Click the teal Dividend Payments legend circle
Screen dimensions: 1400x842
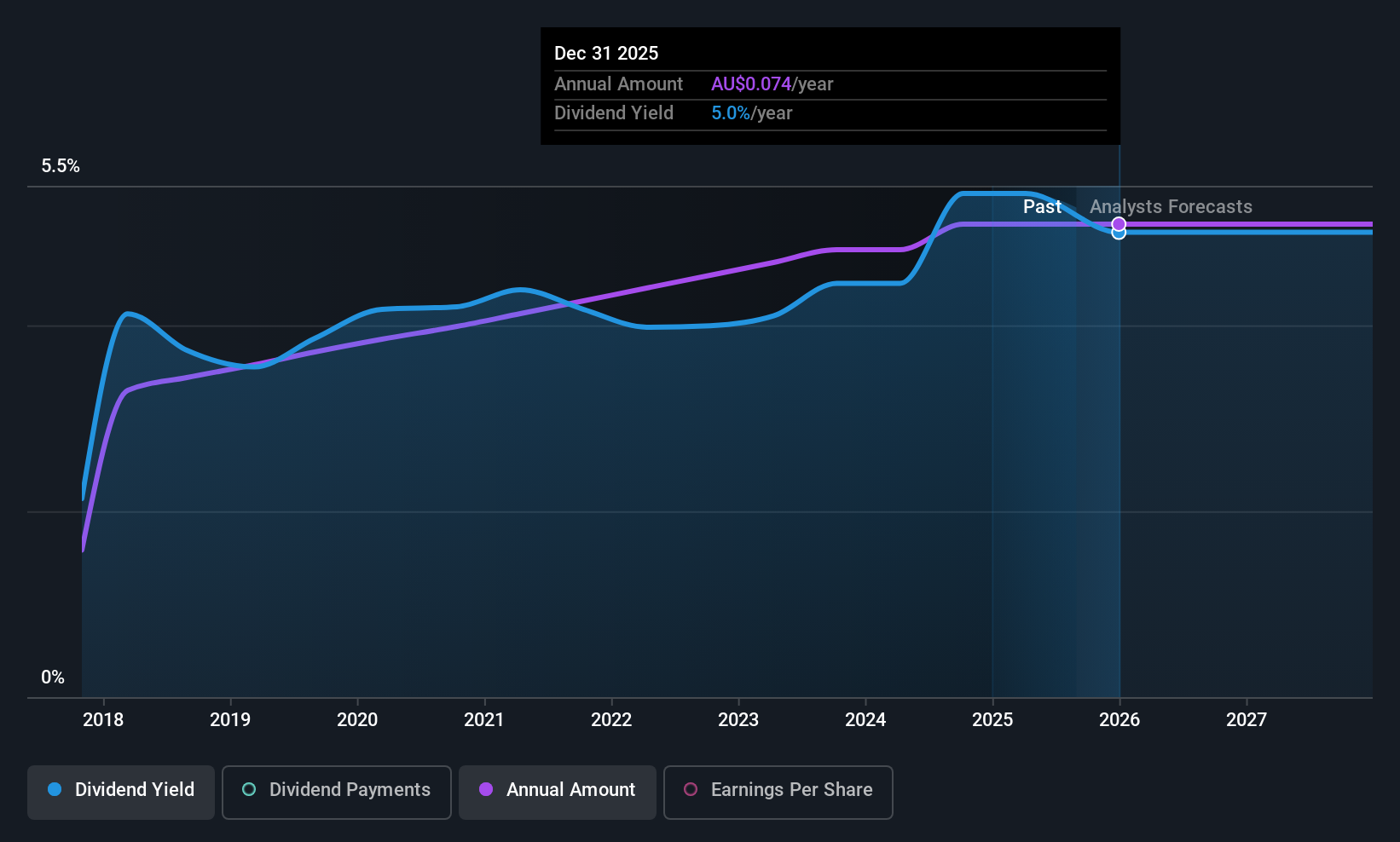click(x=249, y=790)
